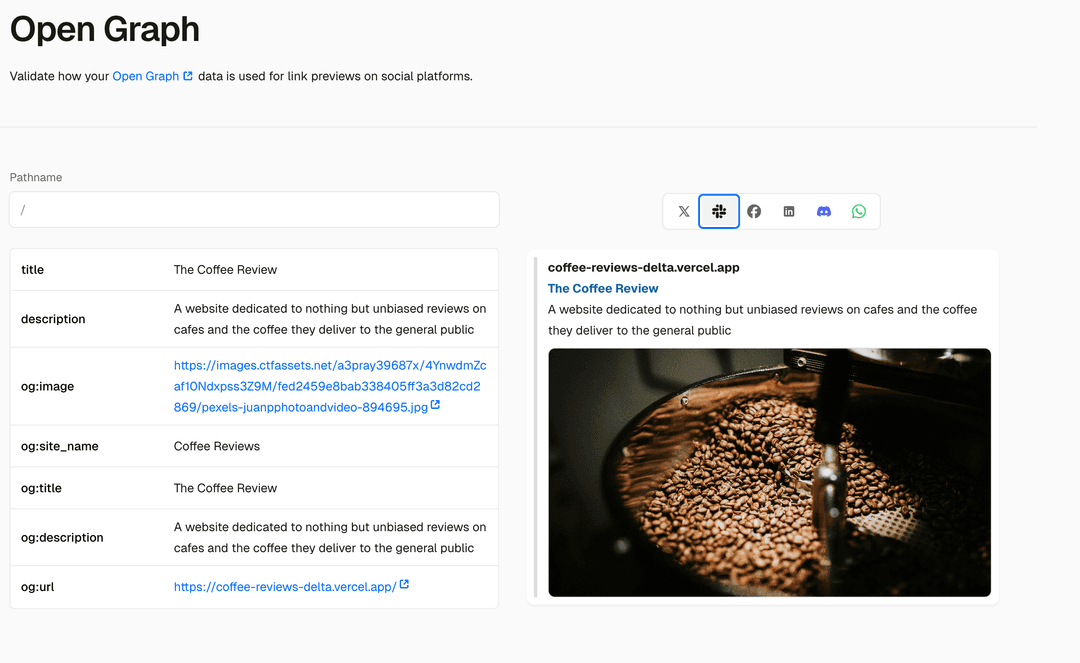Click the blue preview card title link
The height and width of the screenshot is (663, 1080).
pyautogui.click(x=603, y=288)
